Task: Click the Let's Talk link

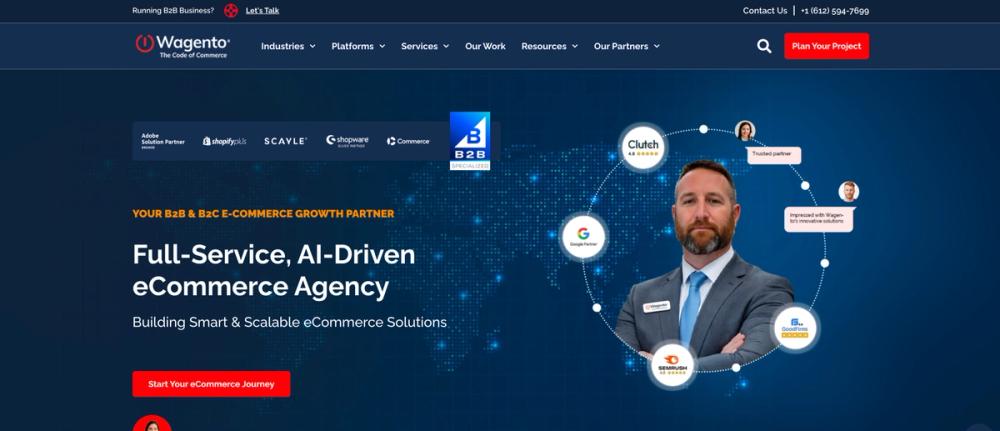Action: [x=262, y=10]
